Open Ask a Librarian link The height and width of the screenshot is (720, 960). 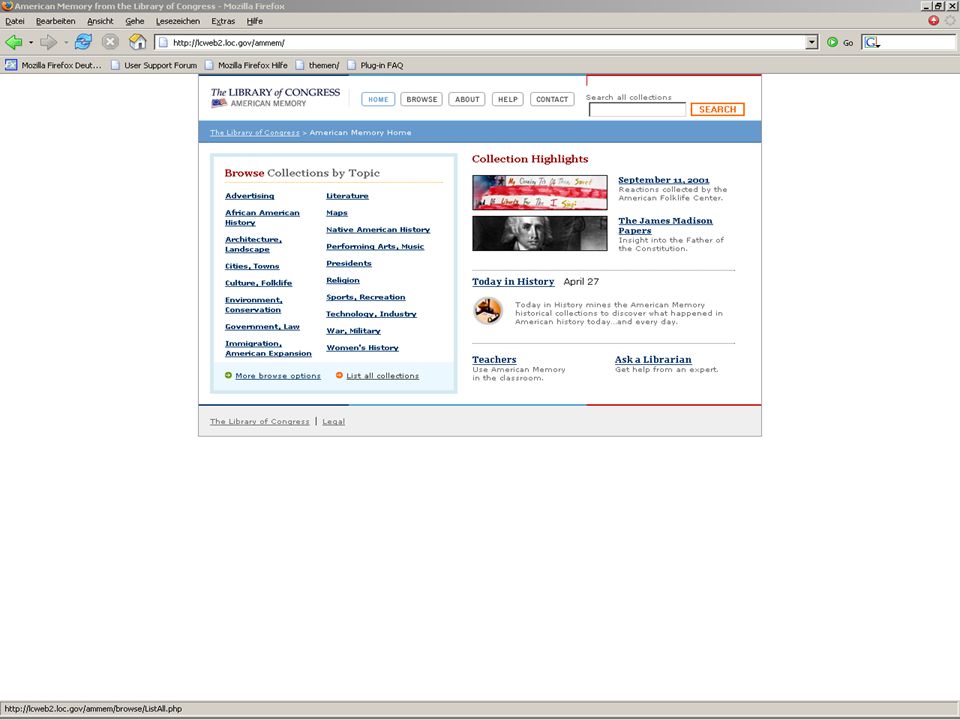point(653,359)
